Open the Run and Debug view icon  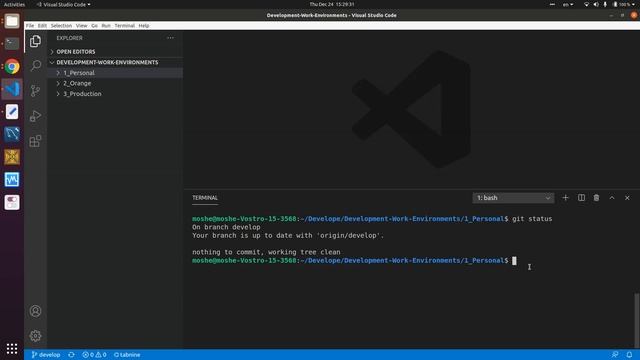click(x=36, y=116)
